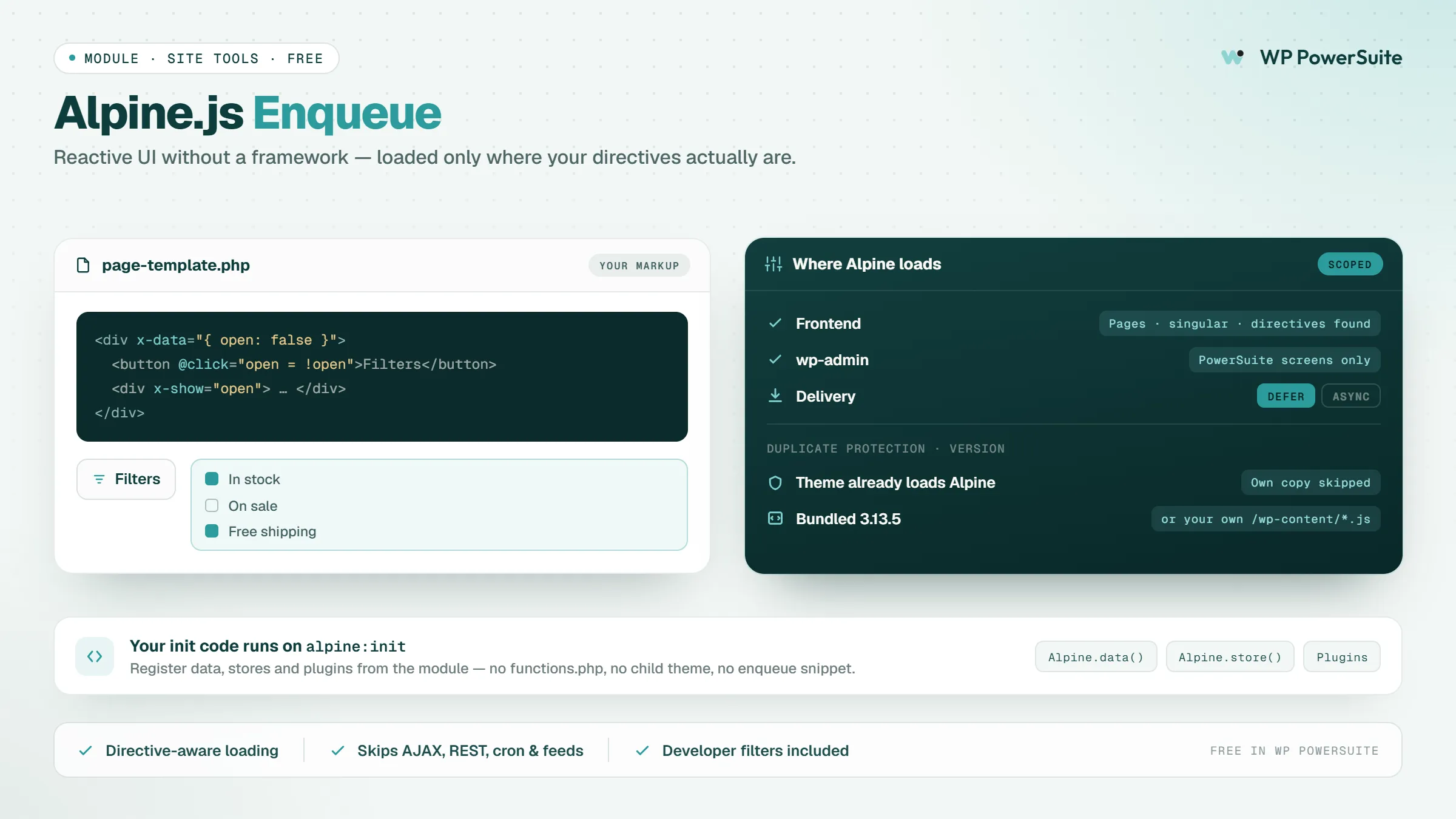Click the SCOPED badge

pos(1350,264)
